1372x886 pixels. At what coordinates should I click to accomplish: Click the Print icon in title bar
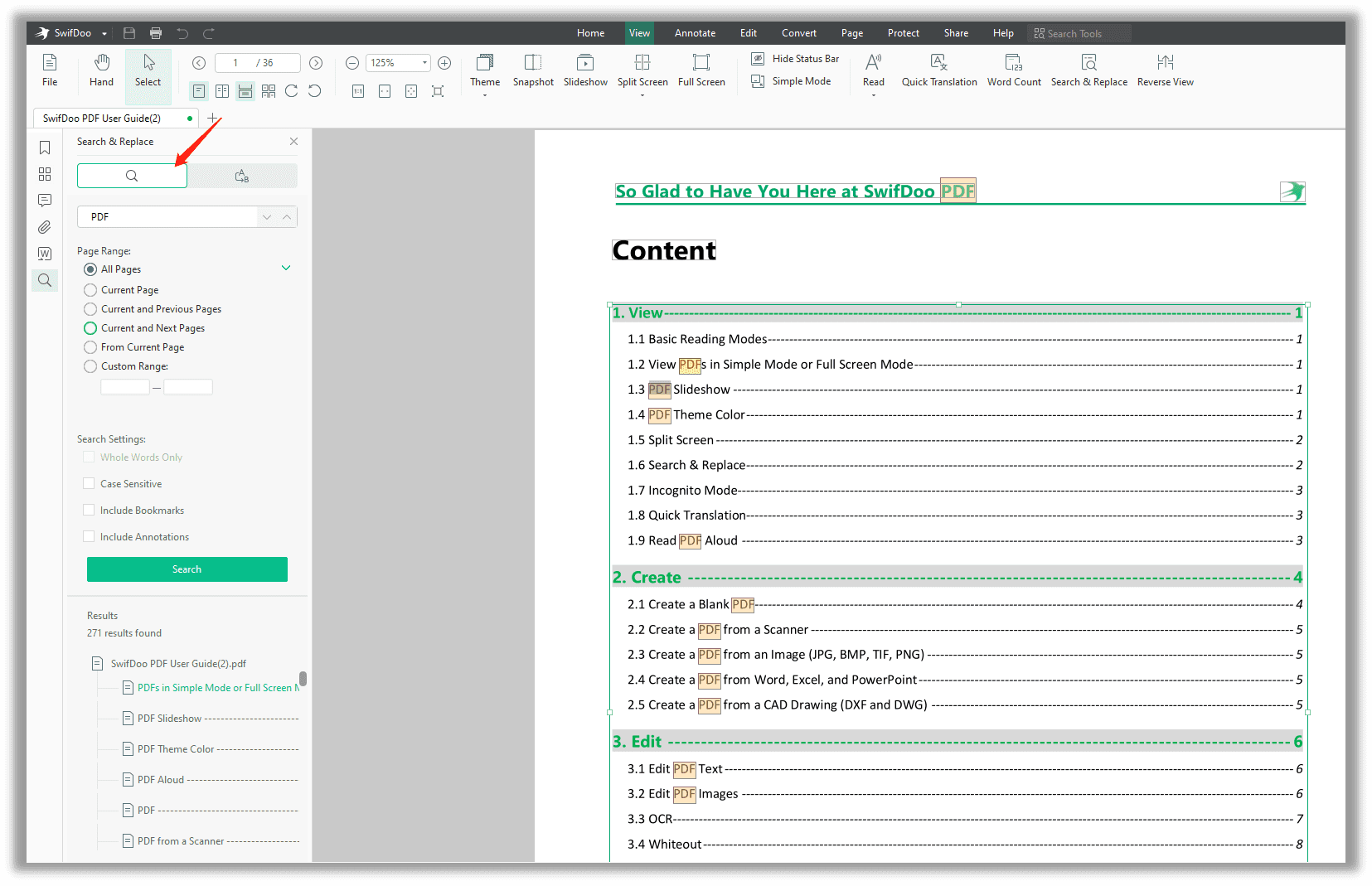click(x=156, y=33)
